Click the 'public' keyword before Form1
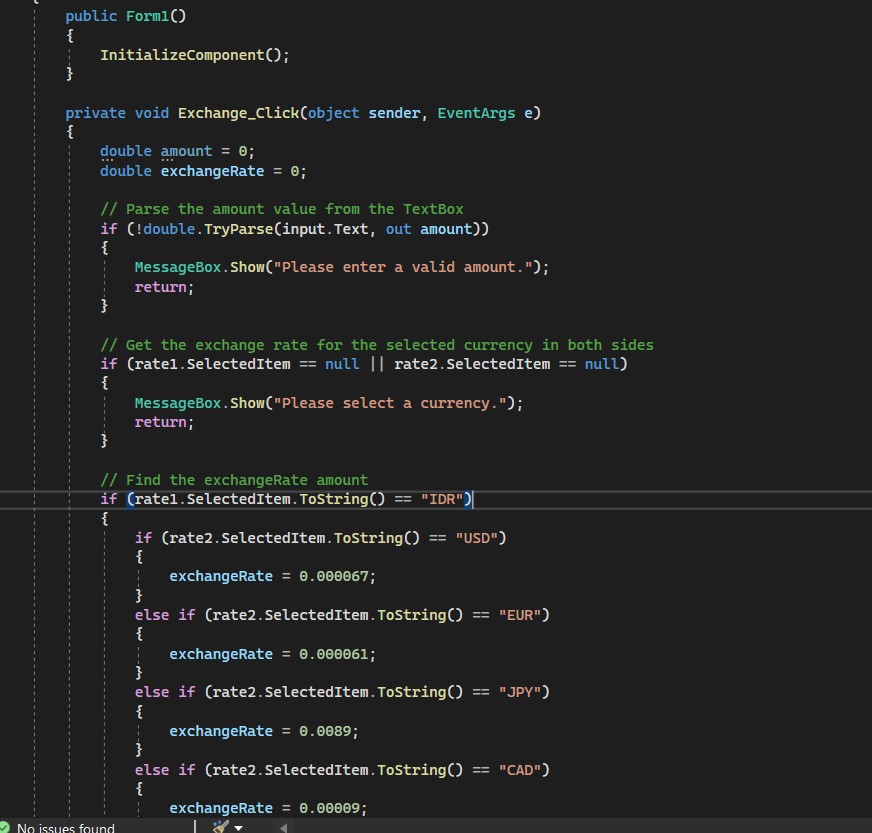Viewport: 872px width, 833px height. coord(91,16)
